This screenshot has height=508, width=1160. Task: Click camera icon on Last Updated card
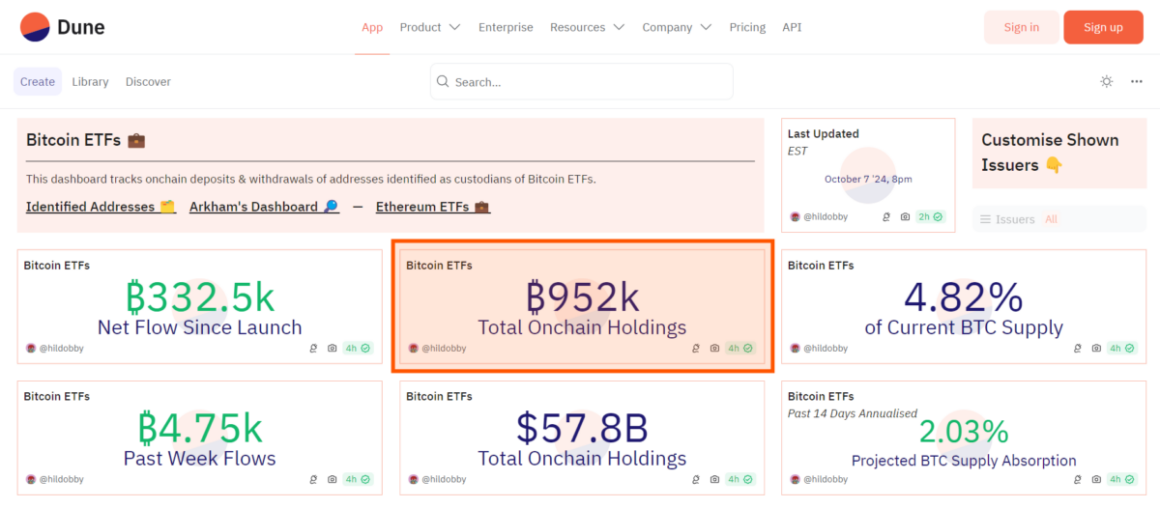(905, 217)
